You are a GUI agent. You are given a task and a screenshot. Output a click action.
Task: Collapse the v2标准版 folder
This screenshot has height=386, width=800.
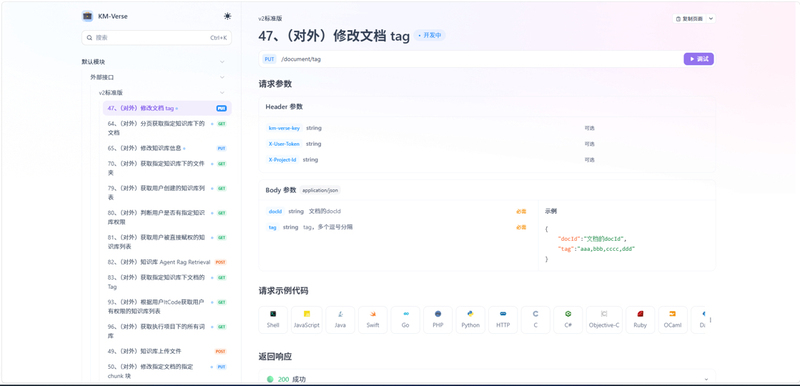[x=222, y=93]
